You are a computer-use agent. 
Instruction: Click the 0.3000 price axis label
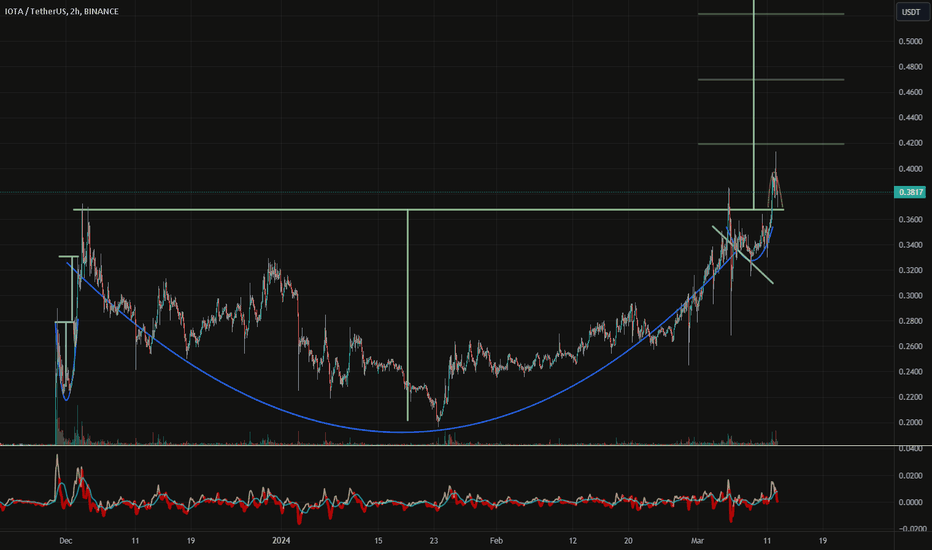(x=911, y=296)
